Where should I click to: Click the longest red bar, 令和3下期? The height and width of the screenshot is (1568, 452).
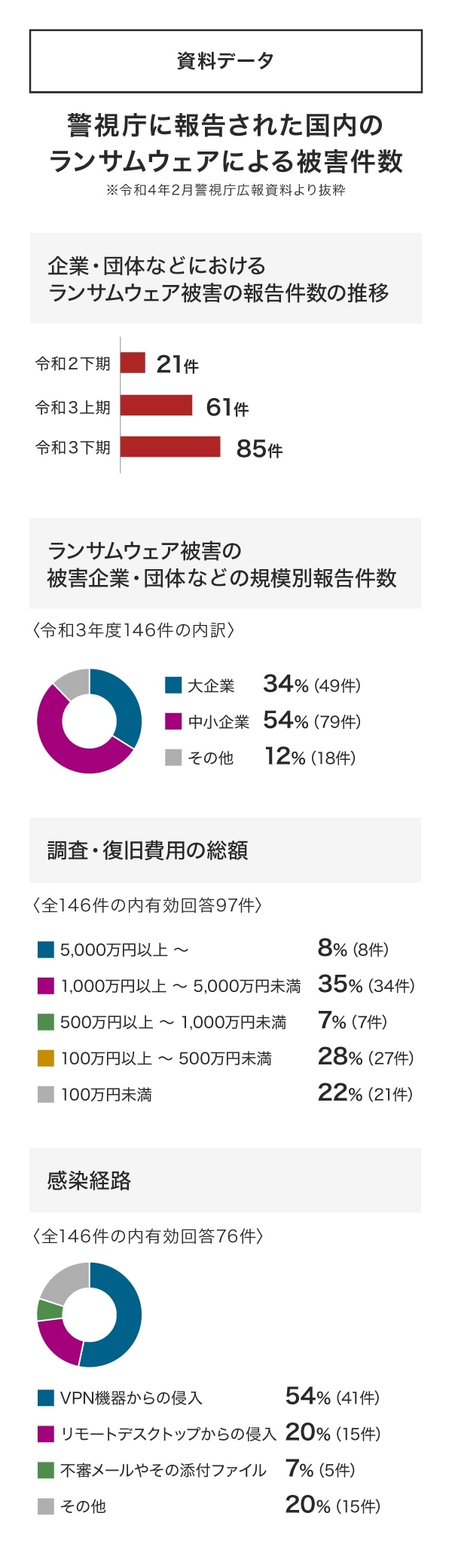170,447
